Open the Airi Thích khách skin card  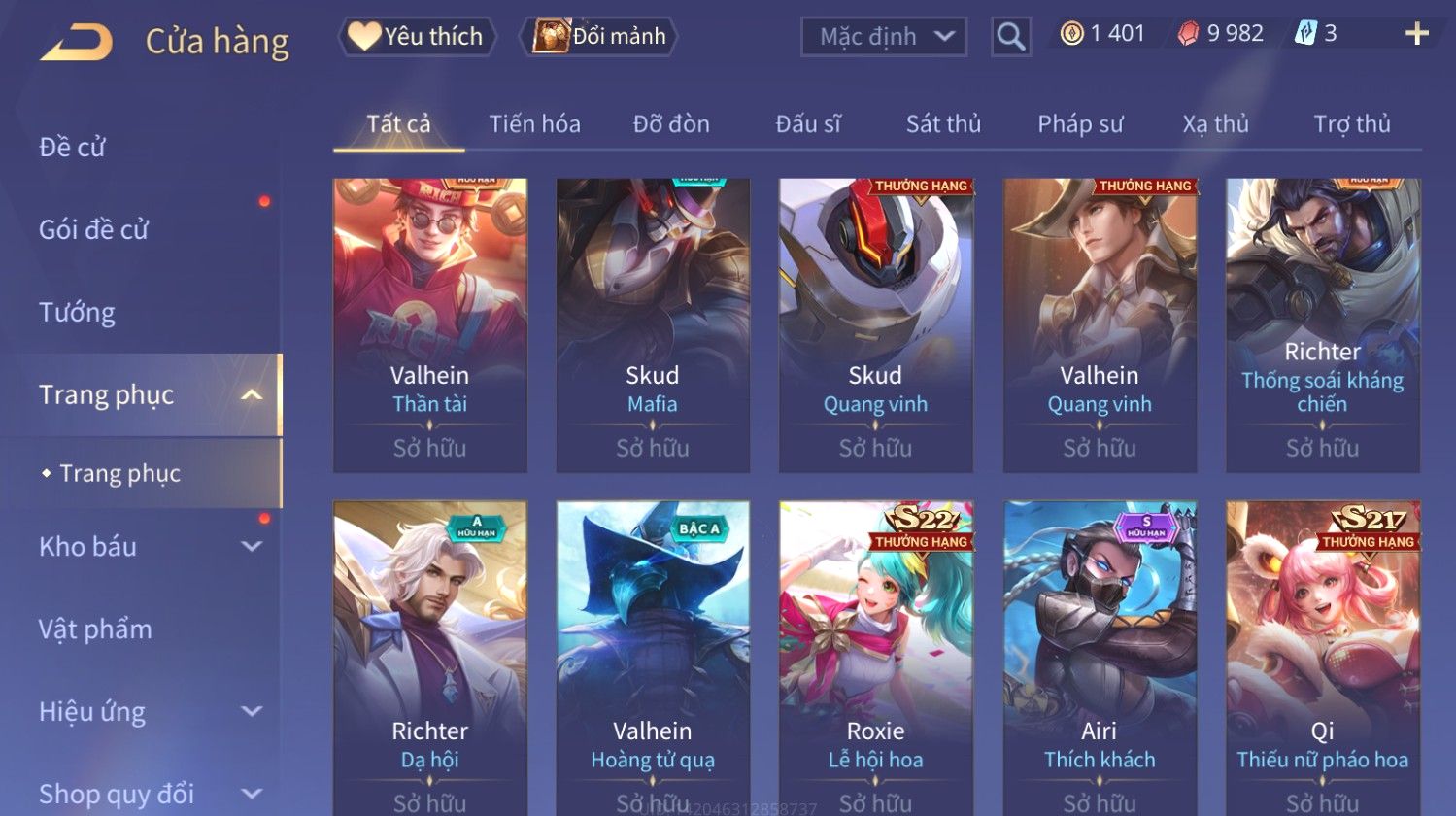point(1100,658)
